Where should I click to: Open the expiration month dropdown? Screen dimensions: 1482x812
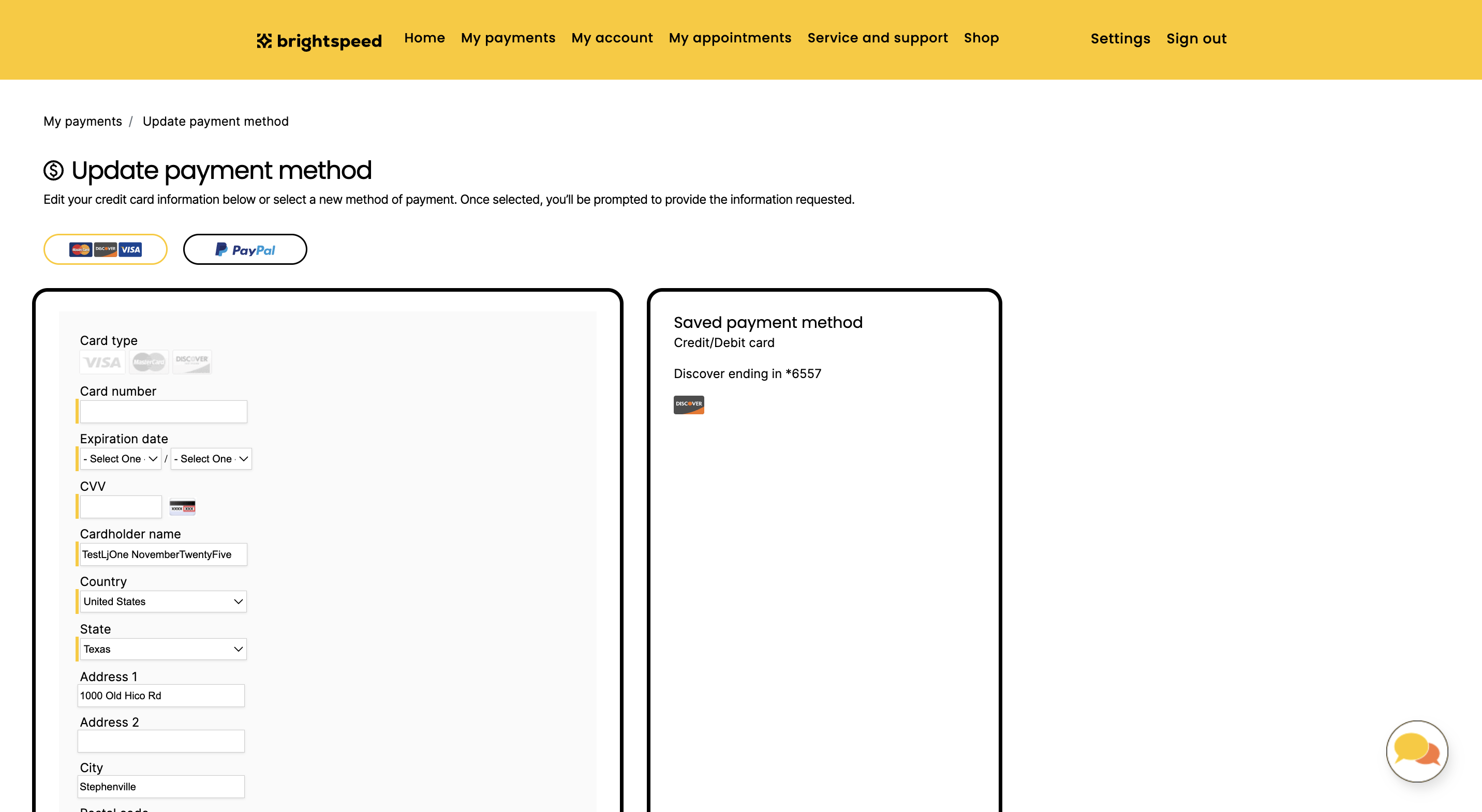(120, 458)
